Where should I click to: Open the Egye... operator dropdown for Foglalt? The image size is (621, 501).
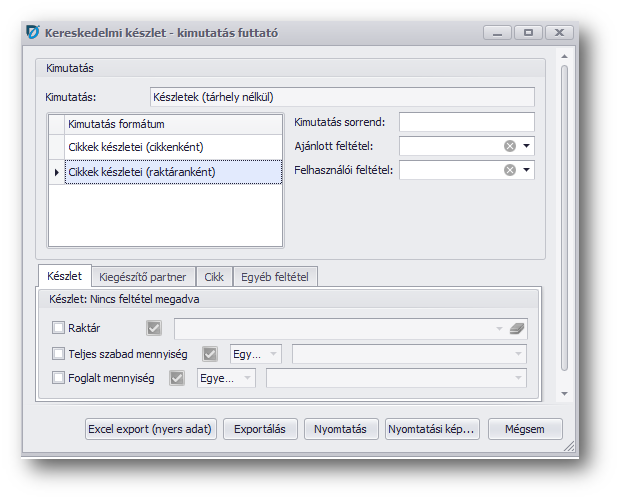click(247, 378)
